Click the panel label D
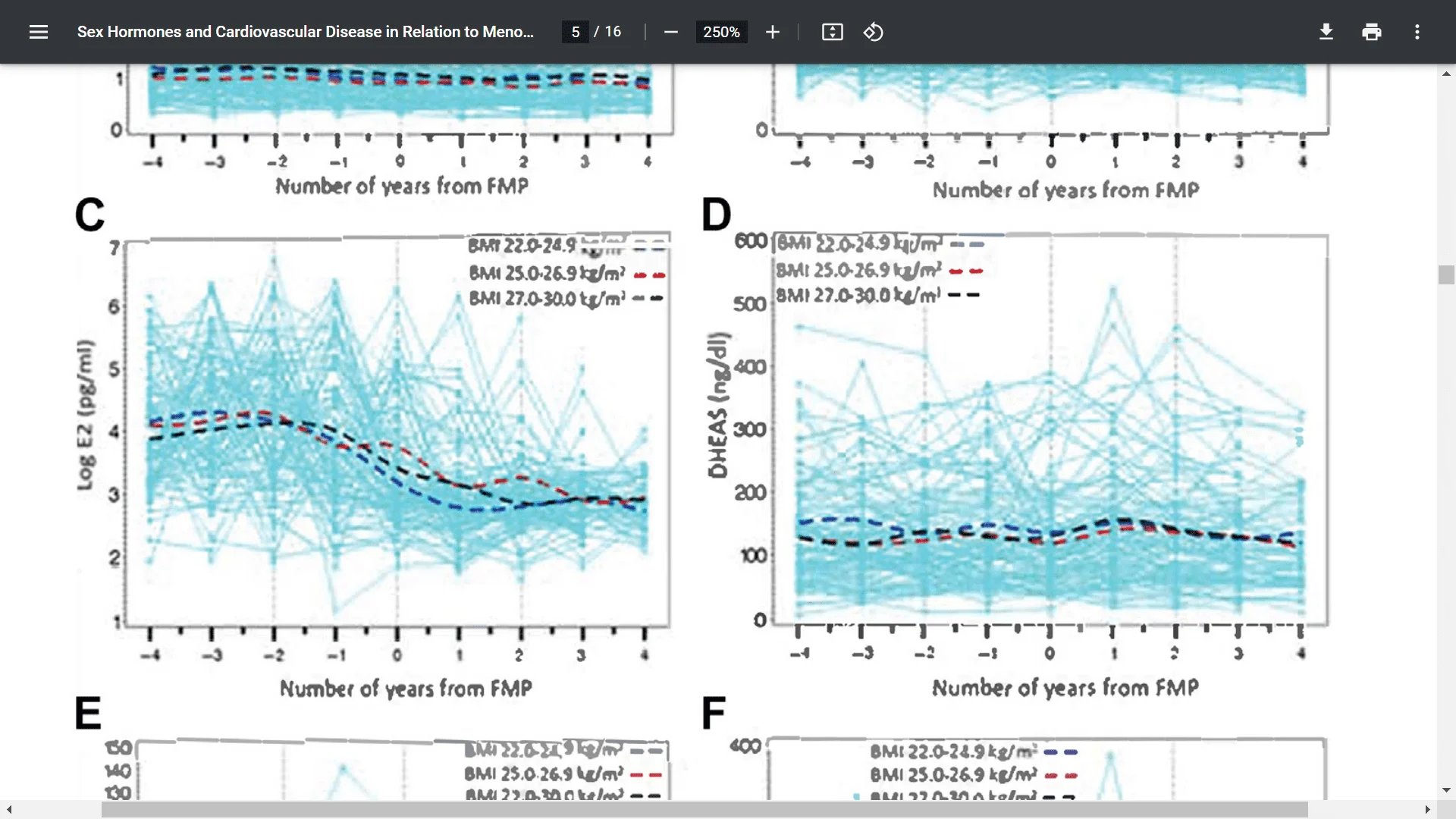 click(716, 215)
